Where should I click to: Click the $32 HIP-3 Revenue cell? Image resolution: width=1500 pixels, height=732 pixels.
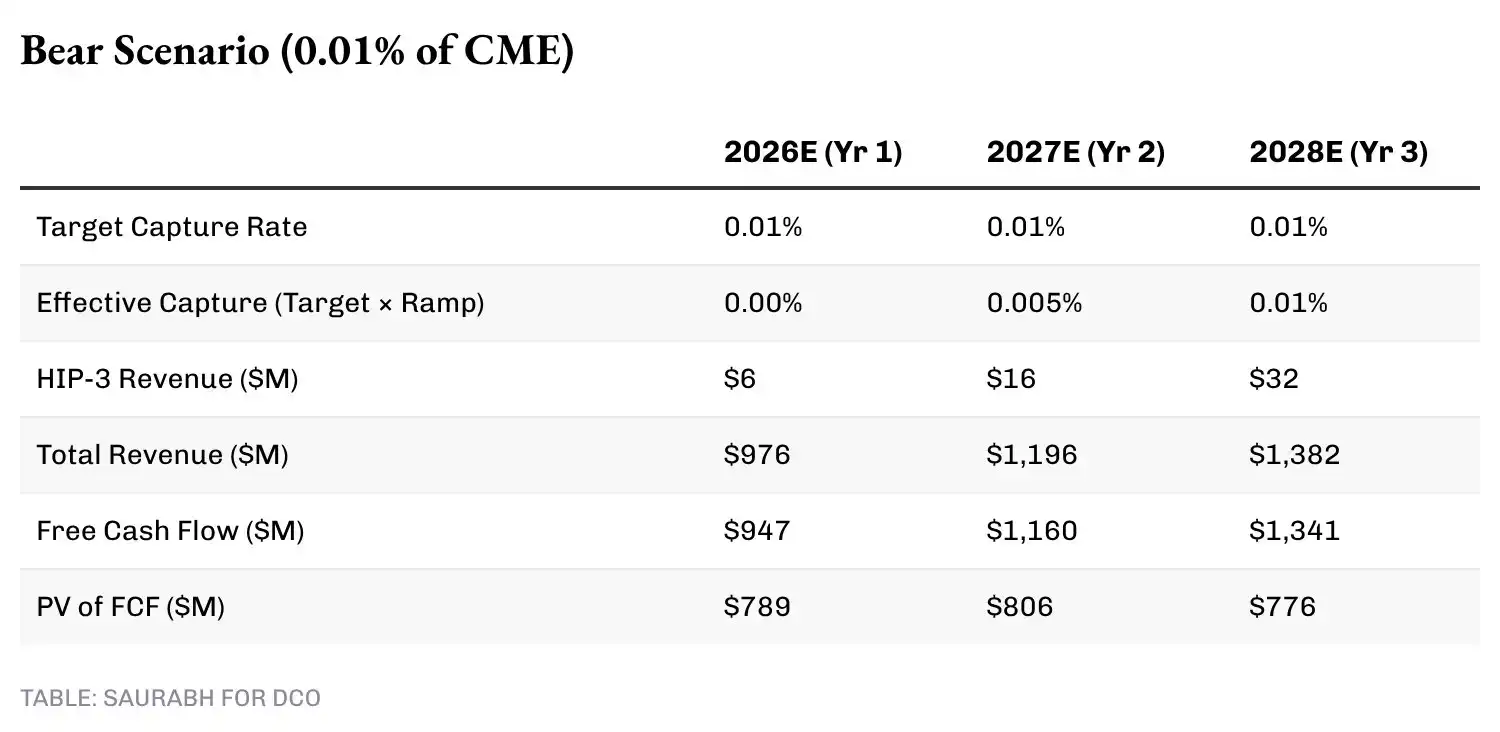tap(1274, 379)
